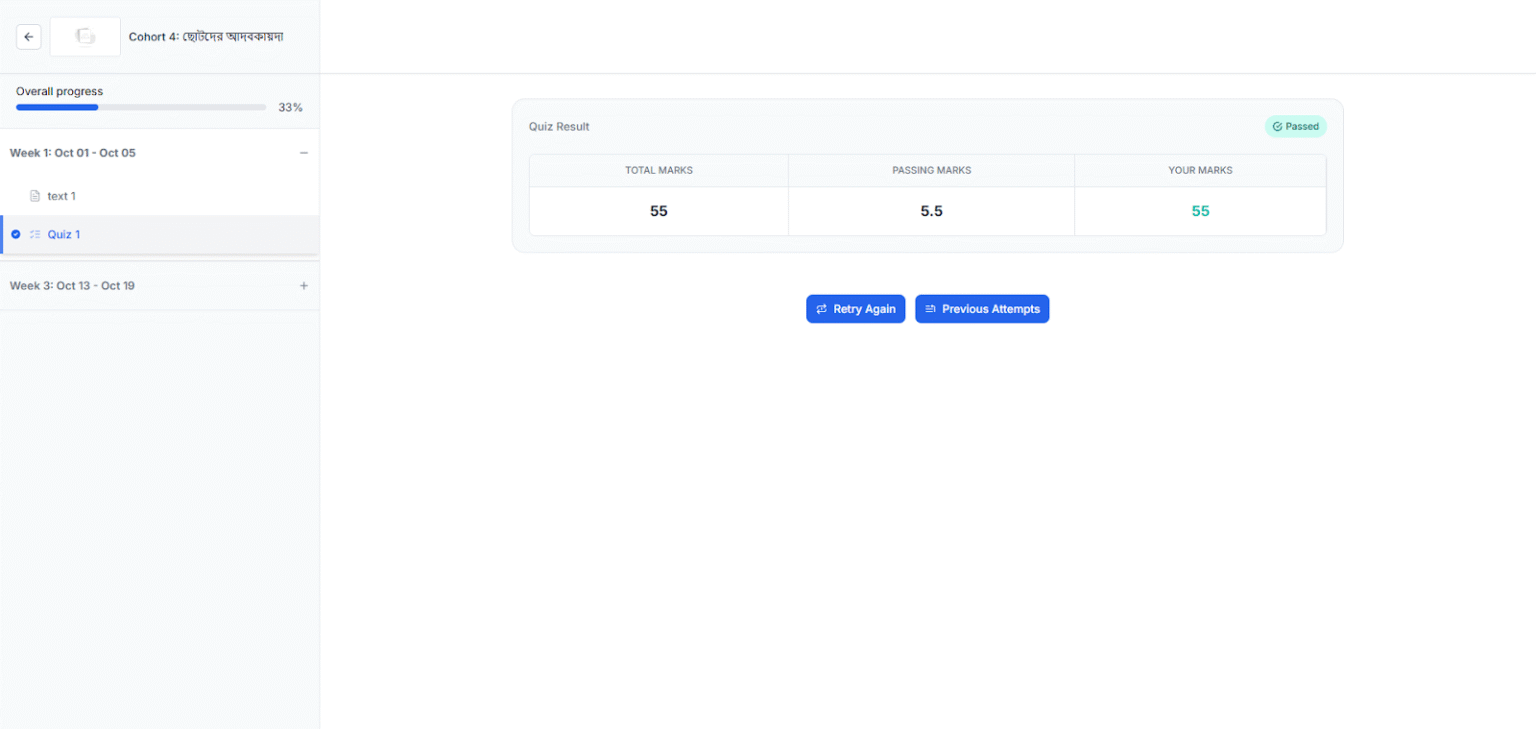Image resolution: width=1536 pixels, height=729 pixels.
Task: Click the Cohort 4 course title
Action: click(x=205, y=36)
